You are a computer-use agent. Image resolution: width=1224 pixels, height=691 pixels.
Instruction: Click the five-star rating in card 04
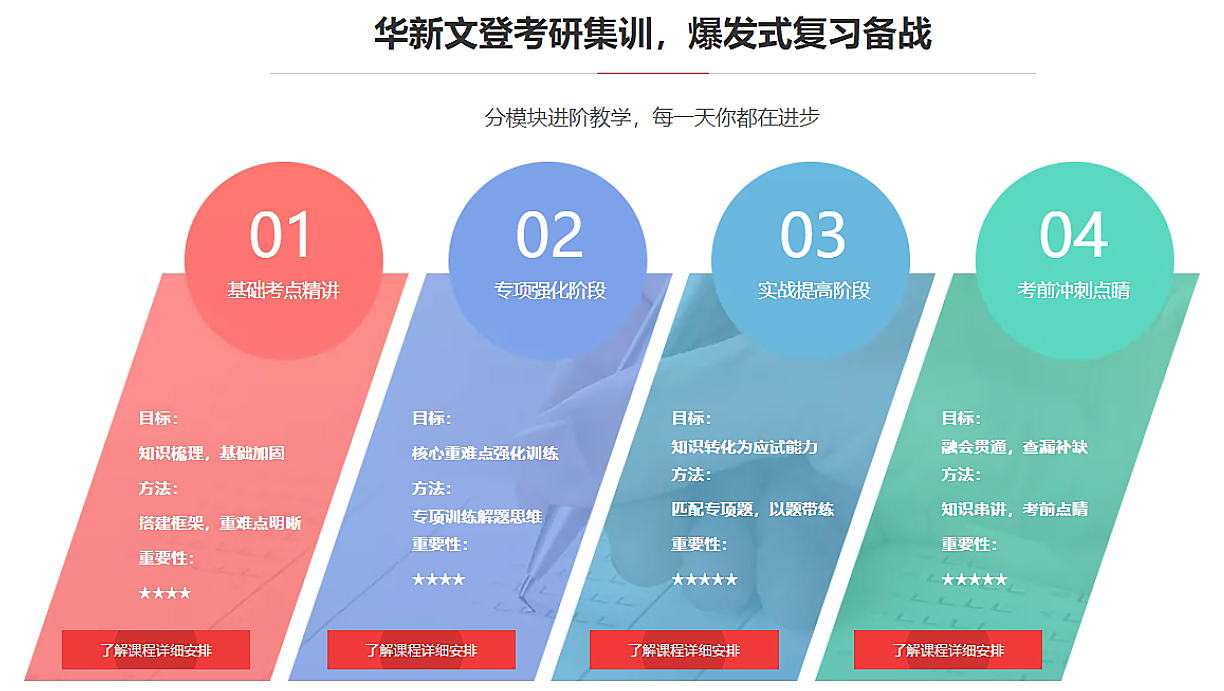point(974,579)
